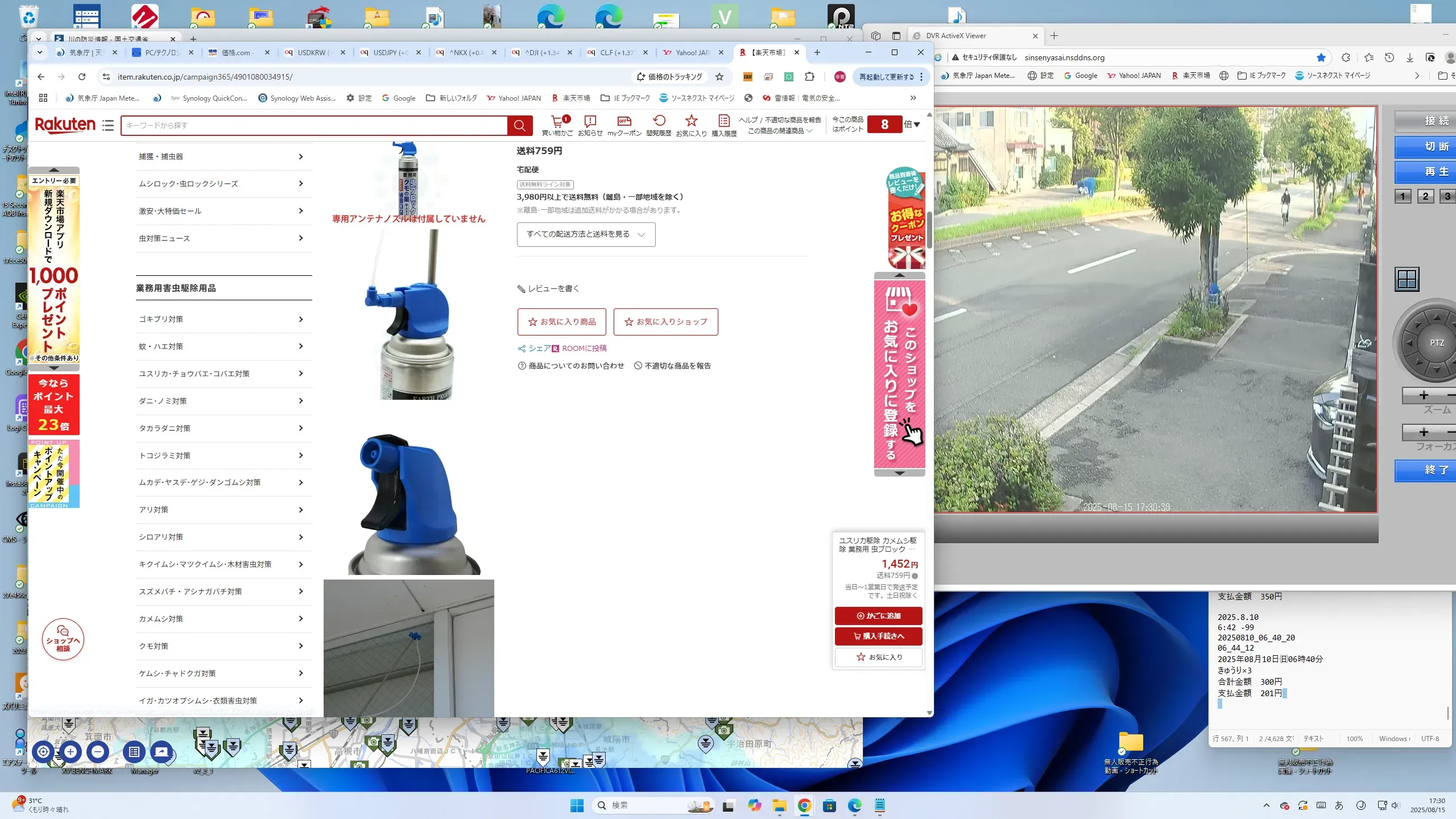Open Chrome extensions puzzle icon
This screenshot has width=1456, height=819.
pyautogui.click(x=809, y=77)
